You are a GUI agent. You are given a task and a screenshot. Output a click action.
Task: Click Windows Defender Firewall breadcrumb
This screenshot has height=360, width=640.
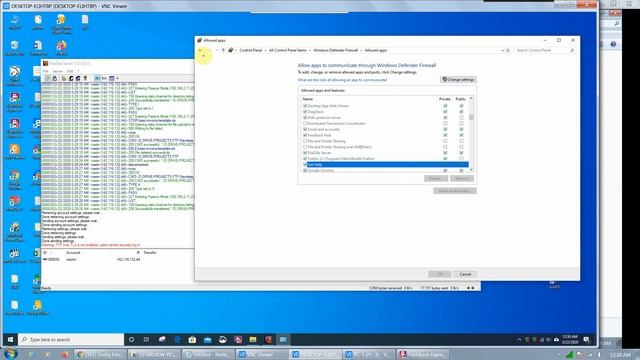click(336, 50)
